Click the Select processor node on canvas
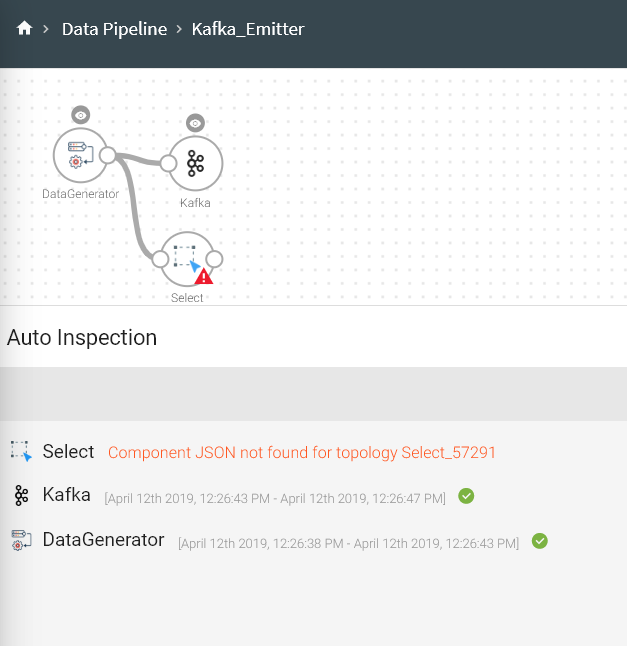Image resolution: width=627 pixels, height=646 pixels. pyautogui.click(x=185, y=257)
